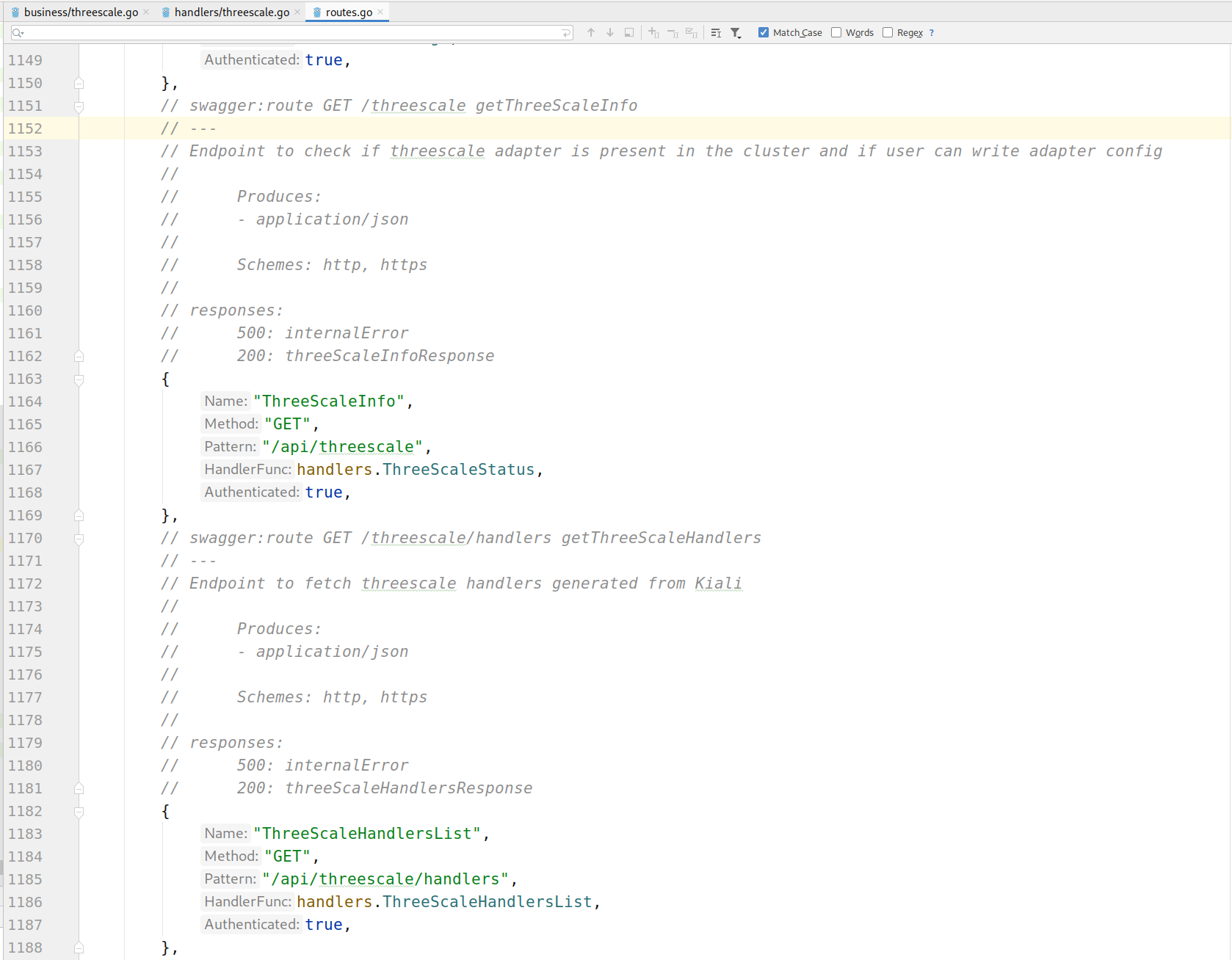The height and width of the screenshot is (960, 1232).
Task: Click handlers.ThreeScaleStatus function reference
Action: [416, 470]
